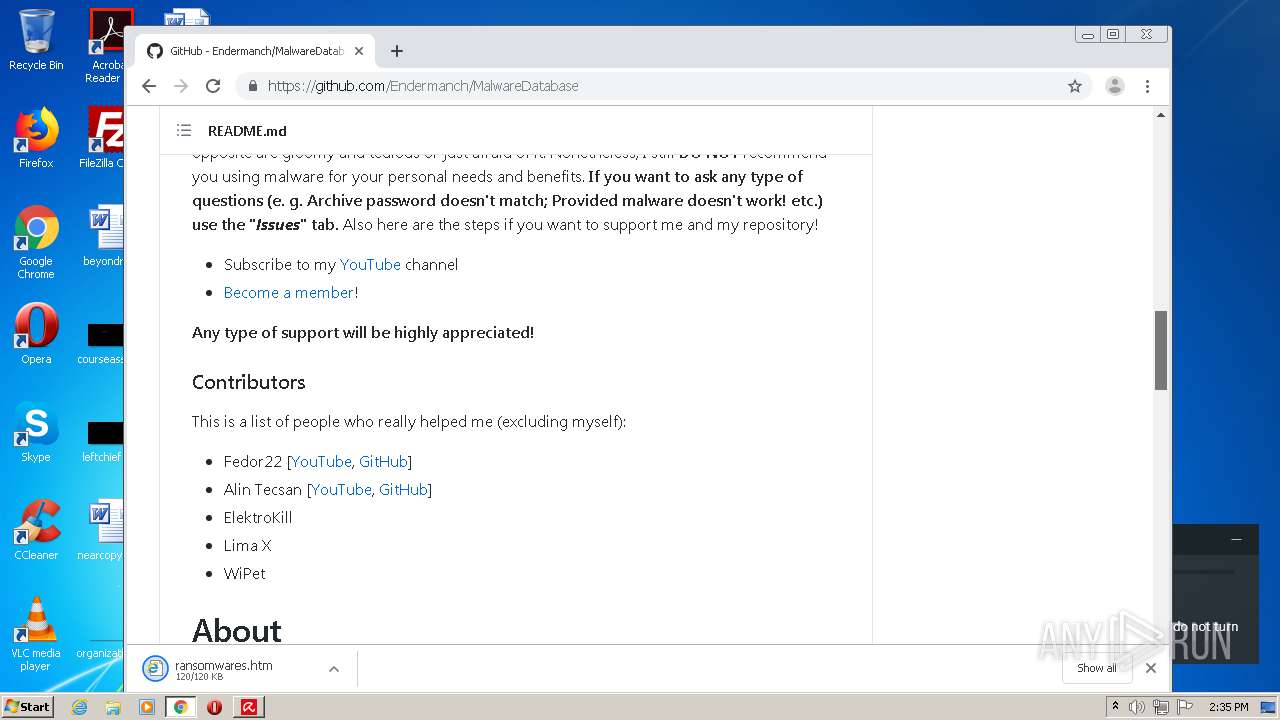Close the downloads bar
The width and height of the screenshot is (1280, 720).
[1151, 668]
